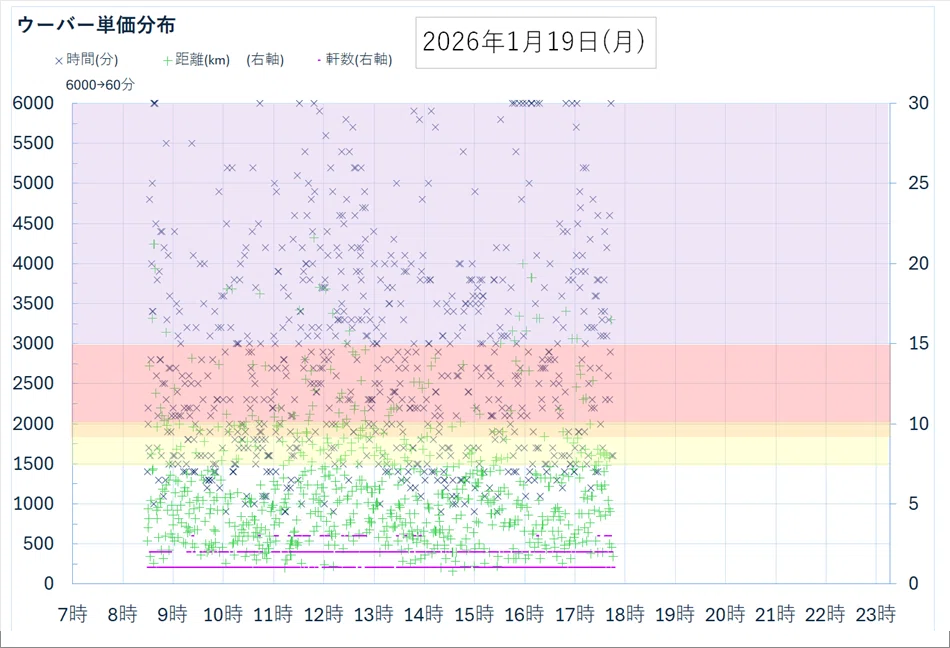Select the date box 2026年1月19日(月)
950x648 pixels.
pyautogui.click(x=536, y=42)
